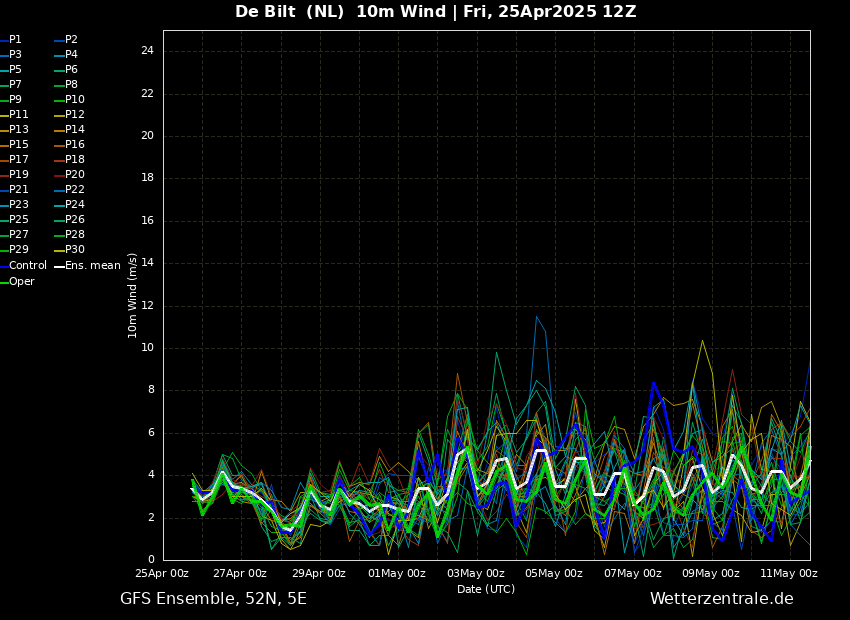
Task: Click the 25Apr 00z tick label
Action: [162, 574]
